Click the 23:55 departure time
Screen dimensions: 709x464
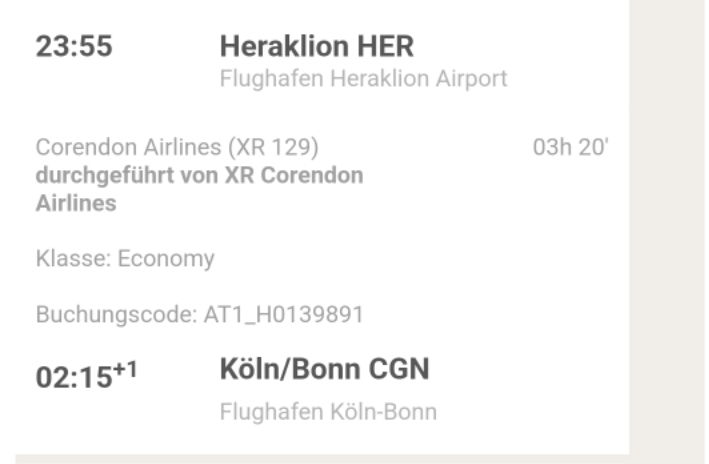(74, 46)
